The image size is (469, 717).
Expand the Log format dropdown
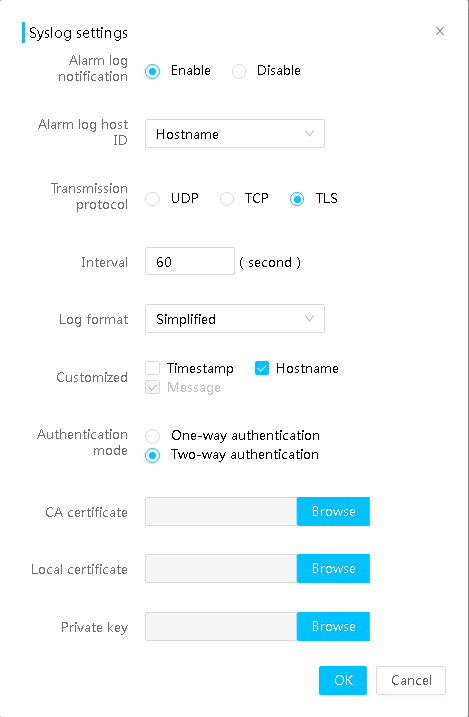[235, 318]
